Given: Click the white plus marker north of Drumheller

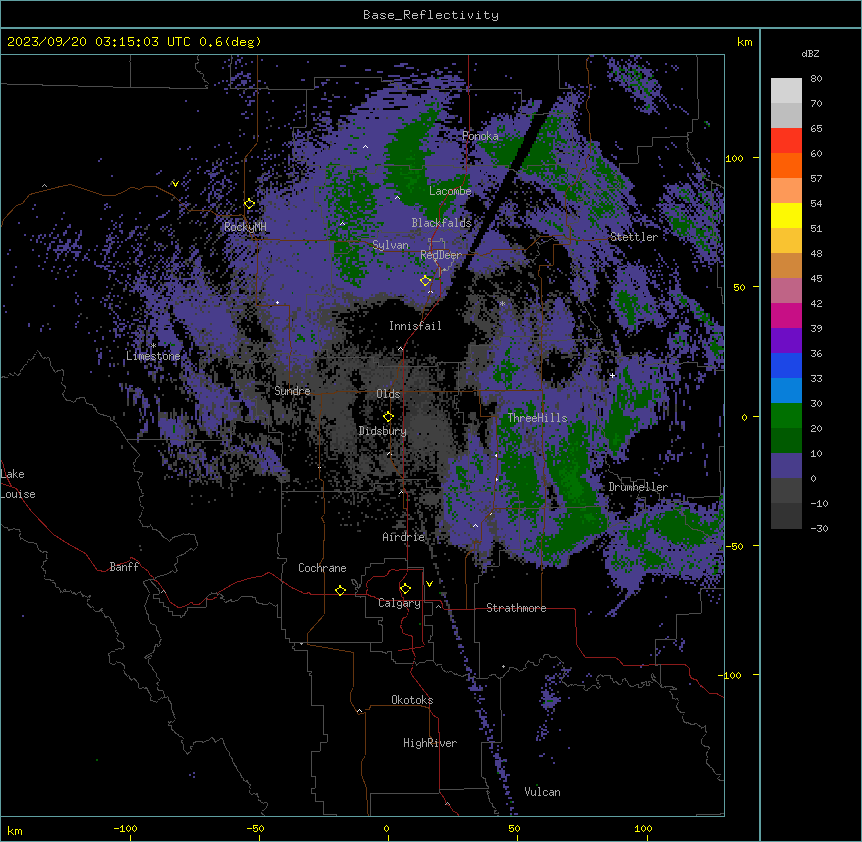Looking at the screenshot, I should pyautogui.click(x=612, y=375).
